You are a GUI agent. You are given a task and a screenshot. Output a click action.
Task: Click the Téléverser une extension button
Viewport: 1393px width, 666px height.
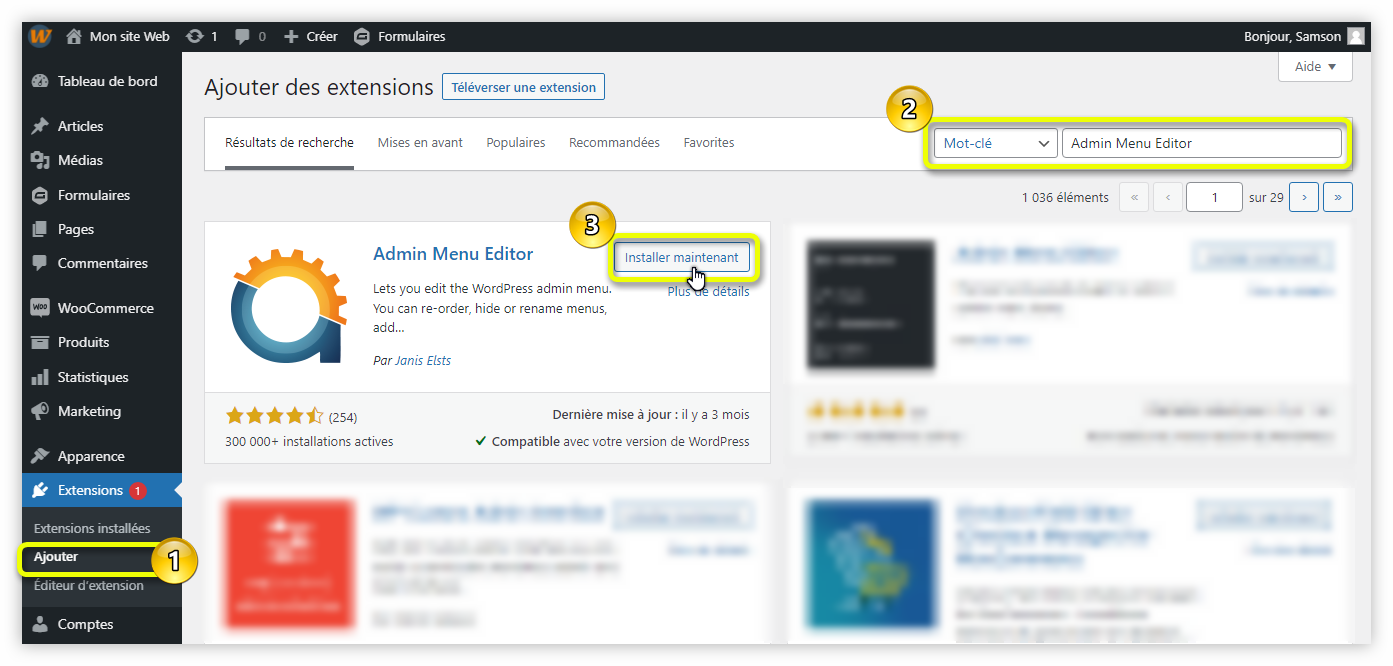pyautogui.click(x=523, y=86)
